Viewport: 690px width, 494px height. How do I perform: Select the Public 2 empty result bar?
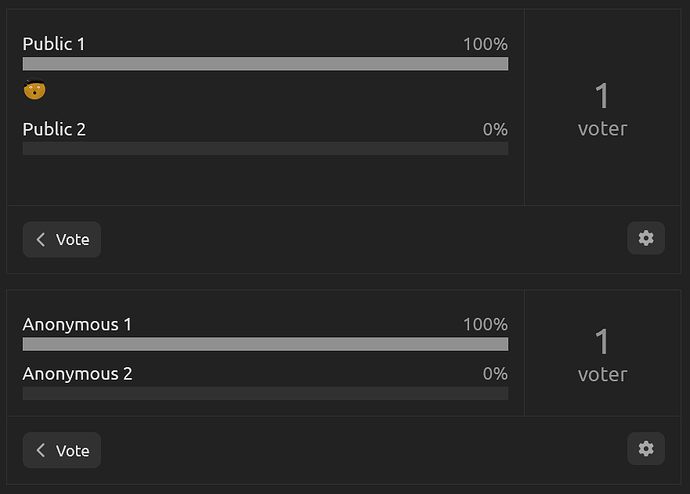click(265, 148)
